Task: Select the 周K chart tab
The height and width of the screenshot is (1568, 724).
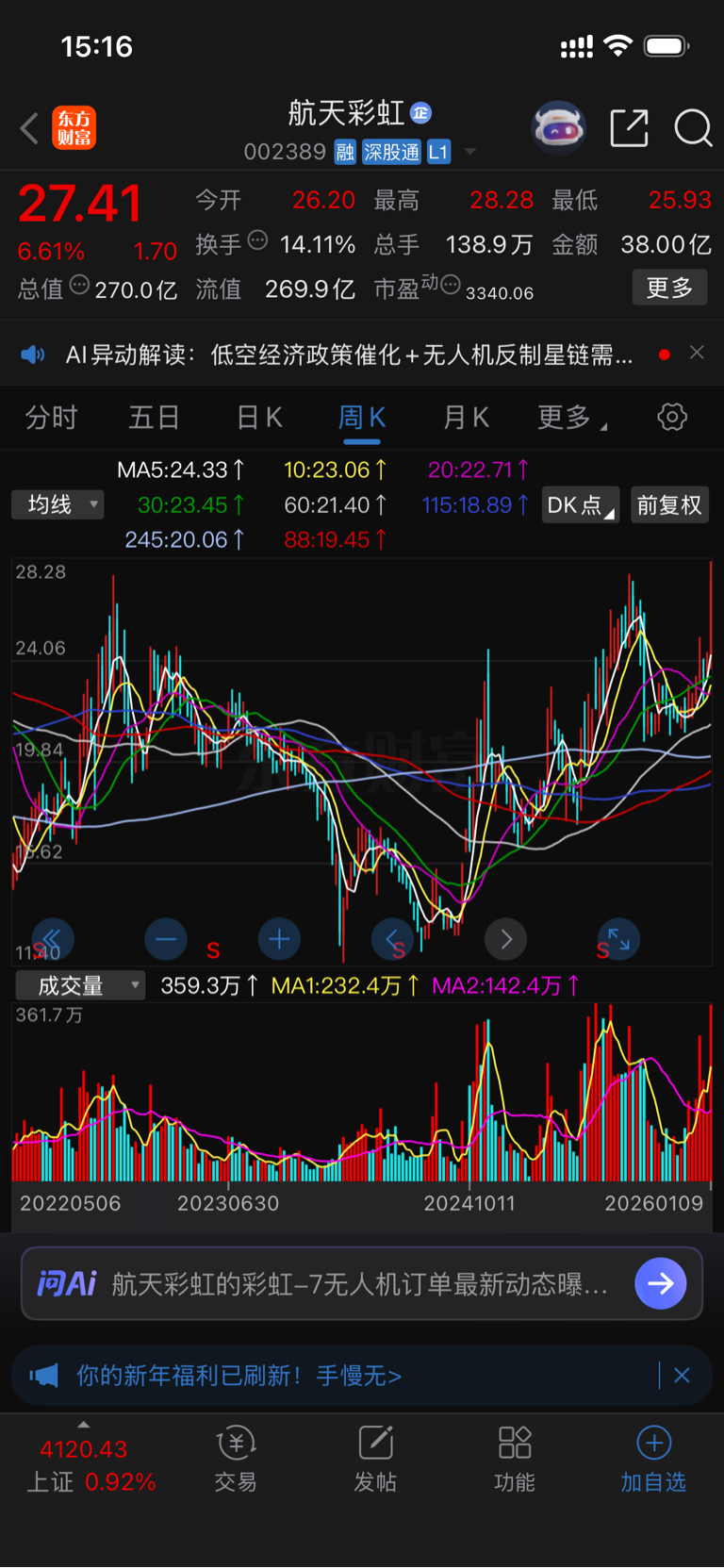Action: click(x=362, y=417)
